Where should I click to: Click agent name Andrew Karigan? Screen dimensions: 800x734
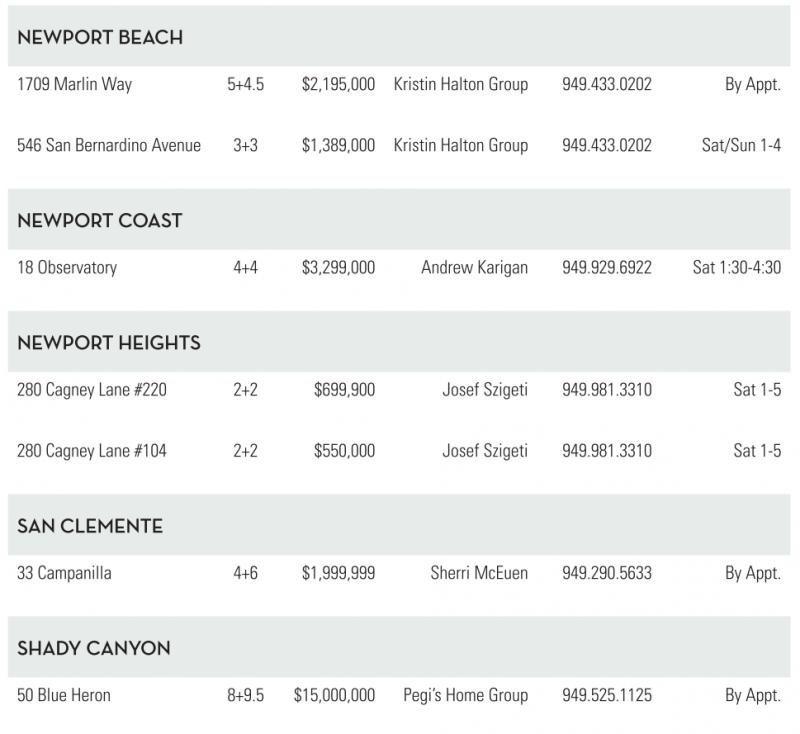[x=474, y=268]
